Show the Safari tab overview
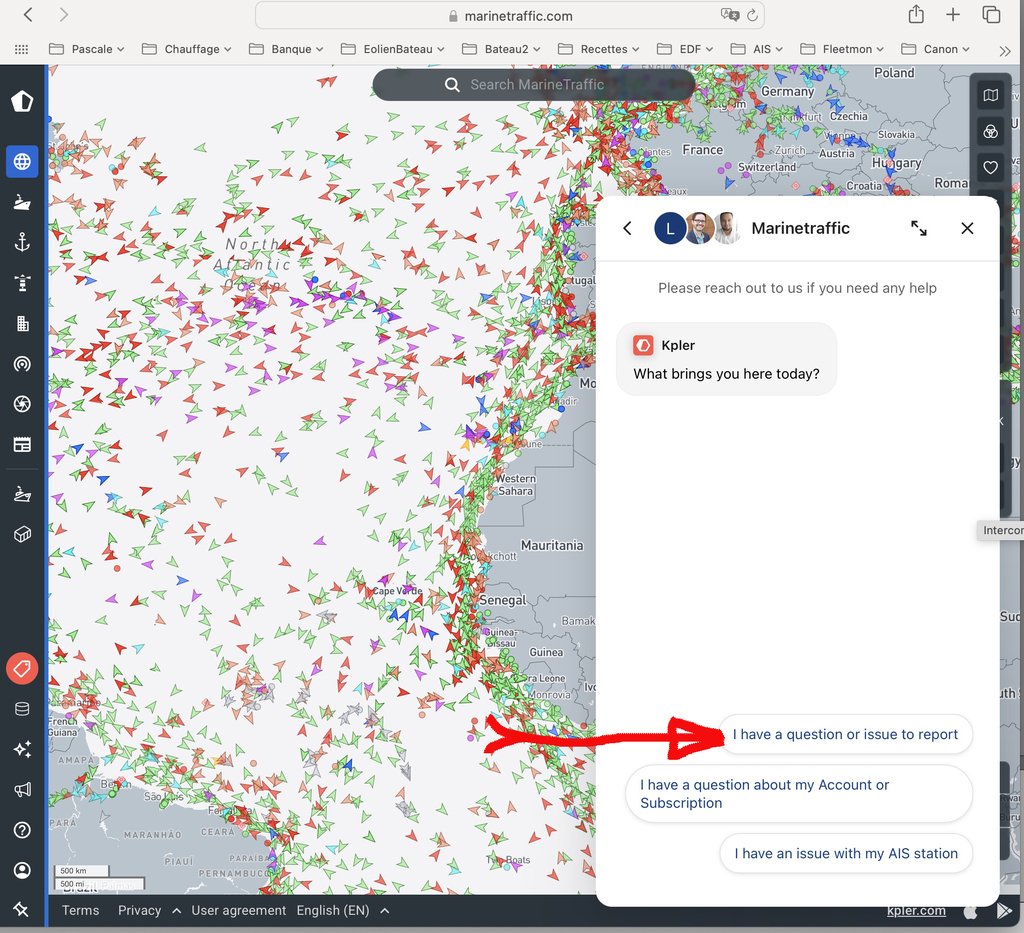1024x933 pixels. coord(991,14)
